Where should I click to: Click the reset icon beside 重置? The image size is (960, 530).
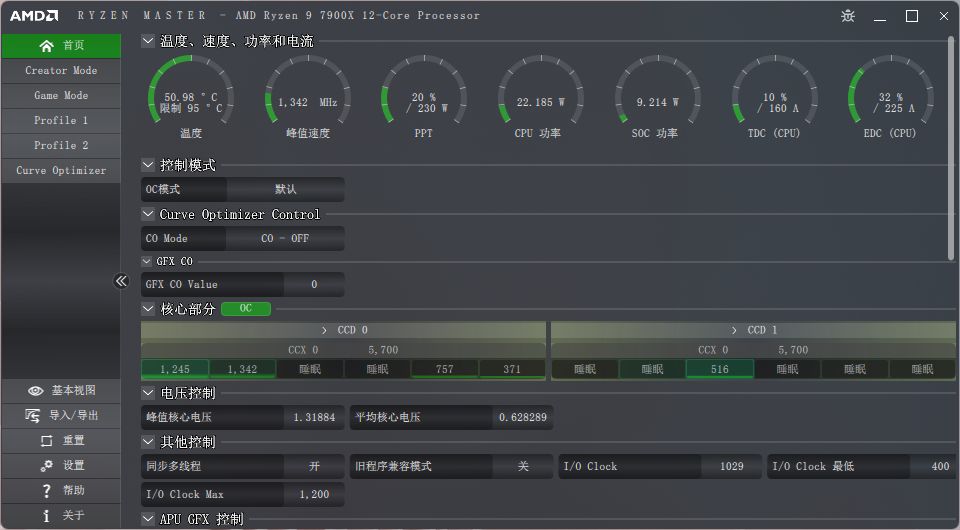coord(47,441)
